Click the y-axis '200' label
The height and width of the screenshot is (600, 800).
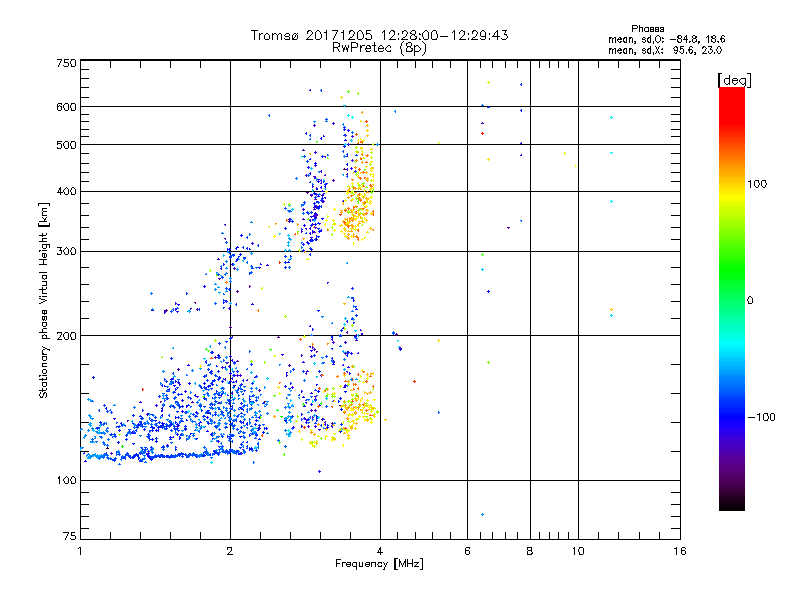(x=66, y=336)
